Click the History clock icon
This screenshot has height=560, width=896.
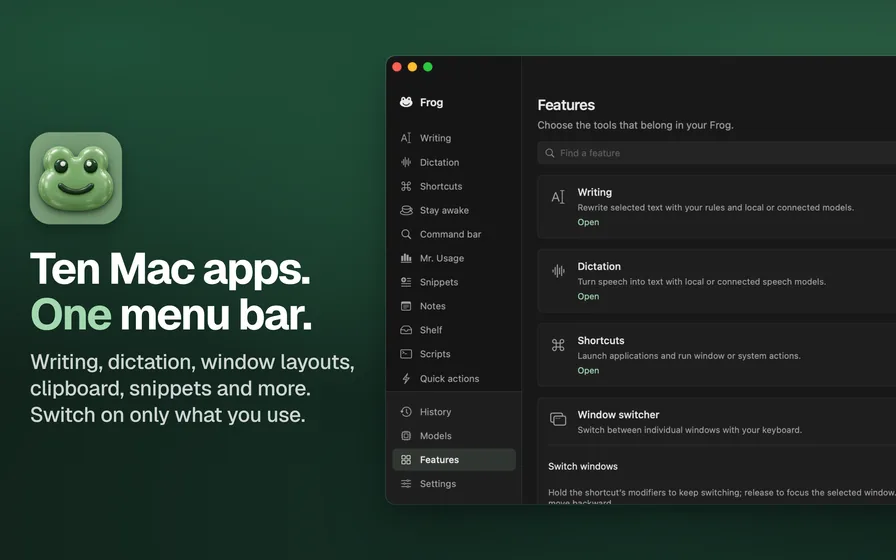coord(406,411)
